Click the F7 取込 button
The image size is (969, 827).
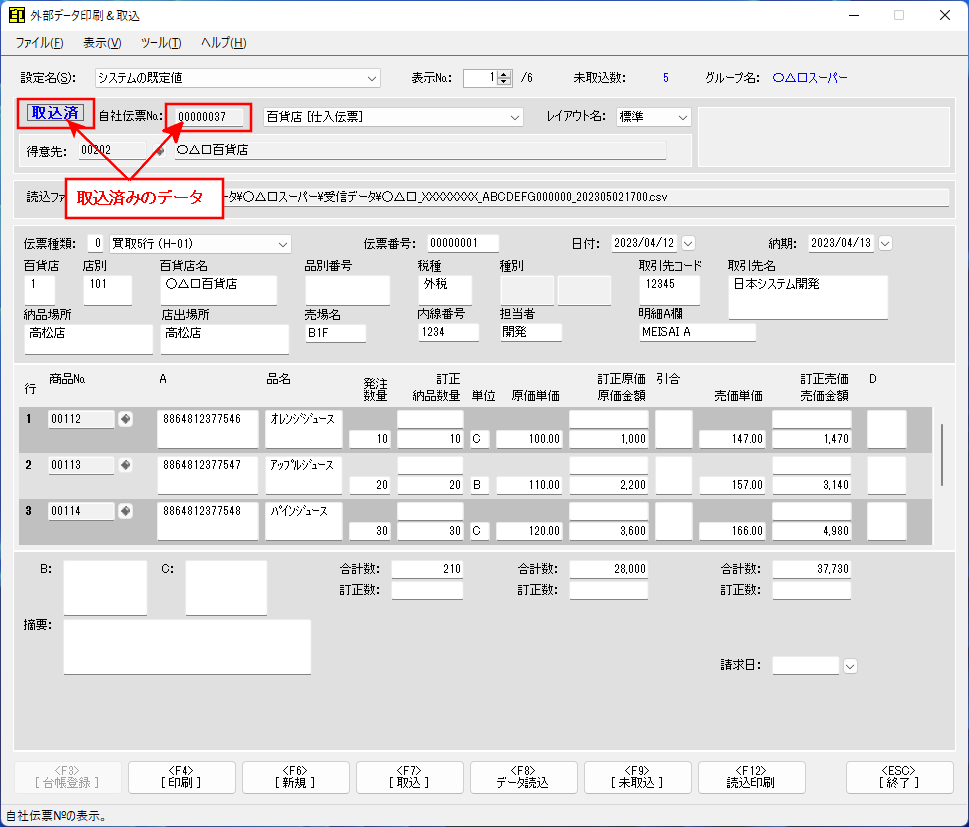click(410, 777)
